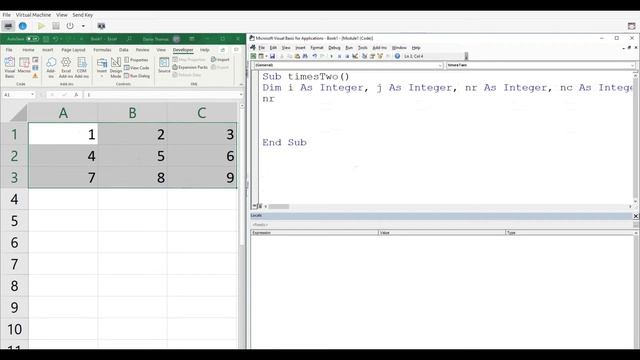640x360 pixels.
Task: Click the Properties button in Controls group
Action: tap(136, 60)
